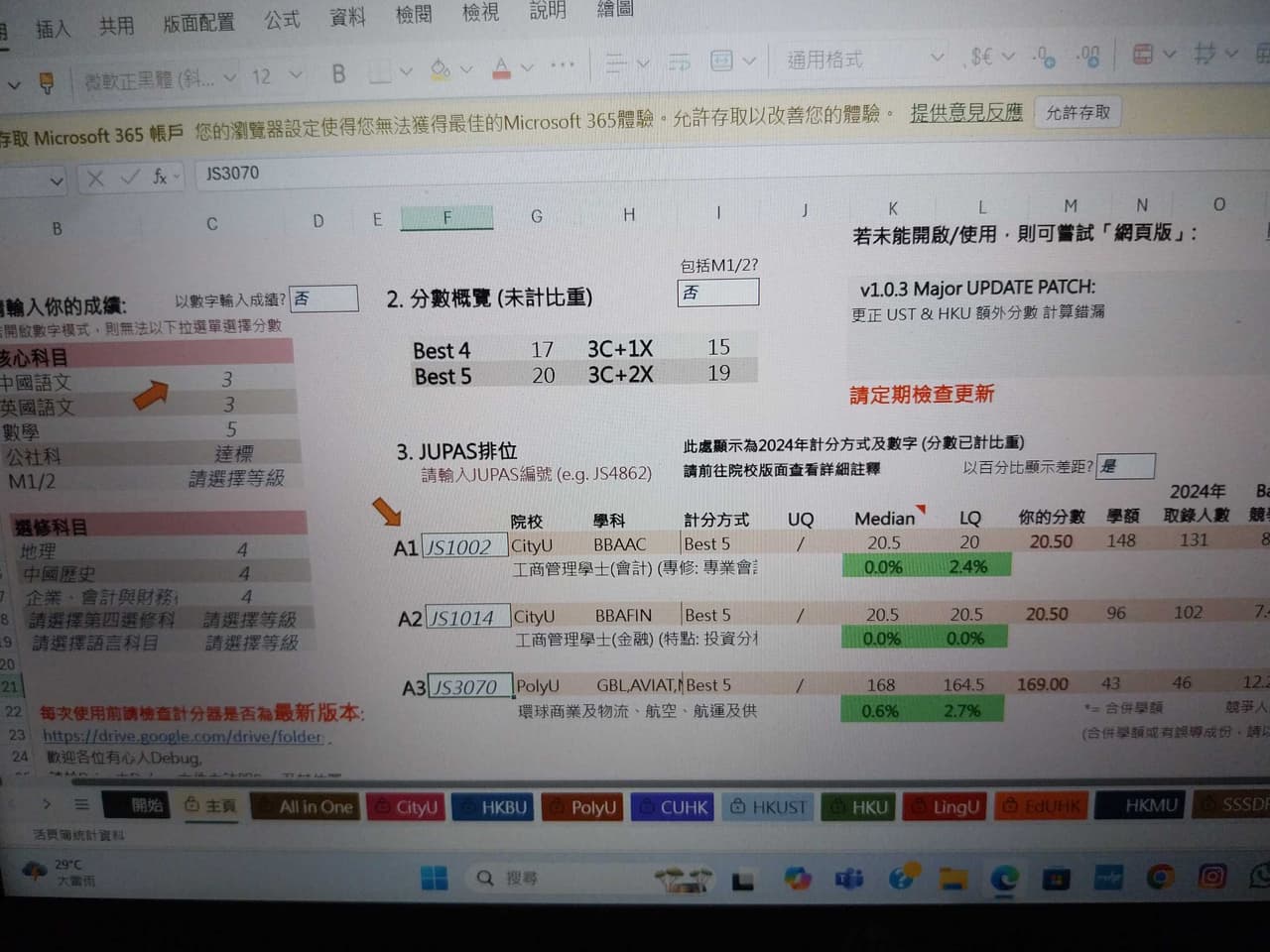This screenshot has height=952, width=1270.
Task: Select the A1 JUPAS code cell JS1002
Action: point(466,546)
